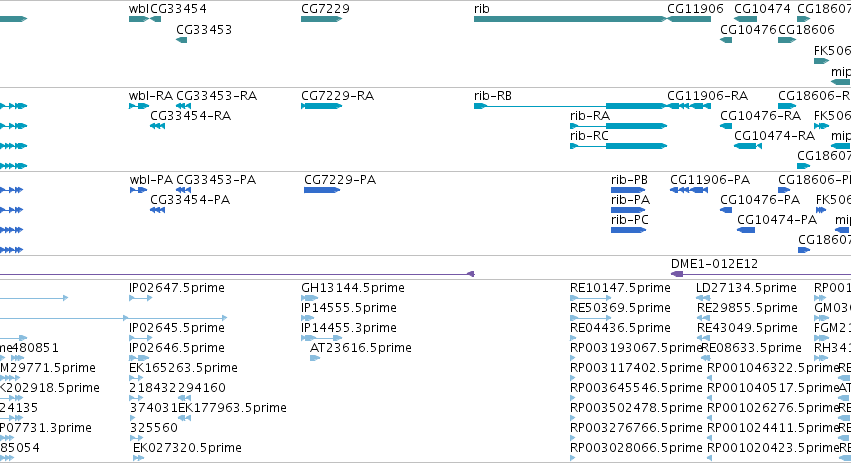Select the RP003193067.5prime EST label
Screen dimensions: 851x463
click(x=636, y=348)
